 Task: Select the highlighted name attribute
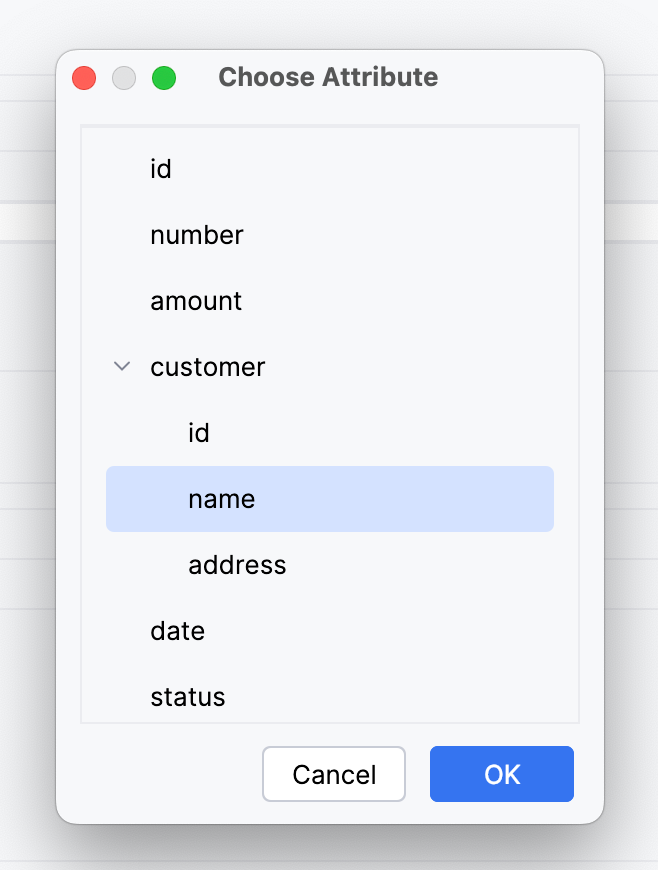222,500
